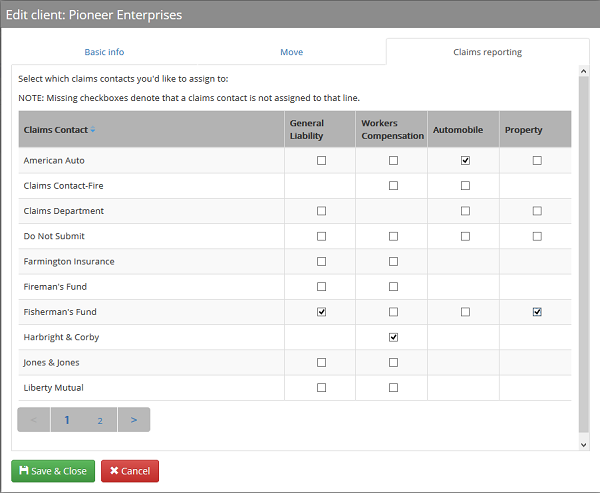Click the scrollbar down arrow
Viewport: 600px width, 493px height.
click(584, 444)
